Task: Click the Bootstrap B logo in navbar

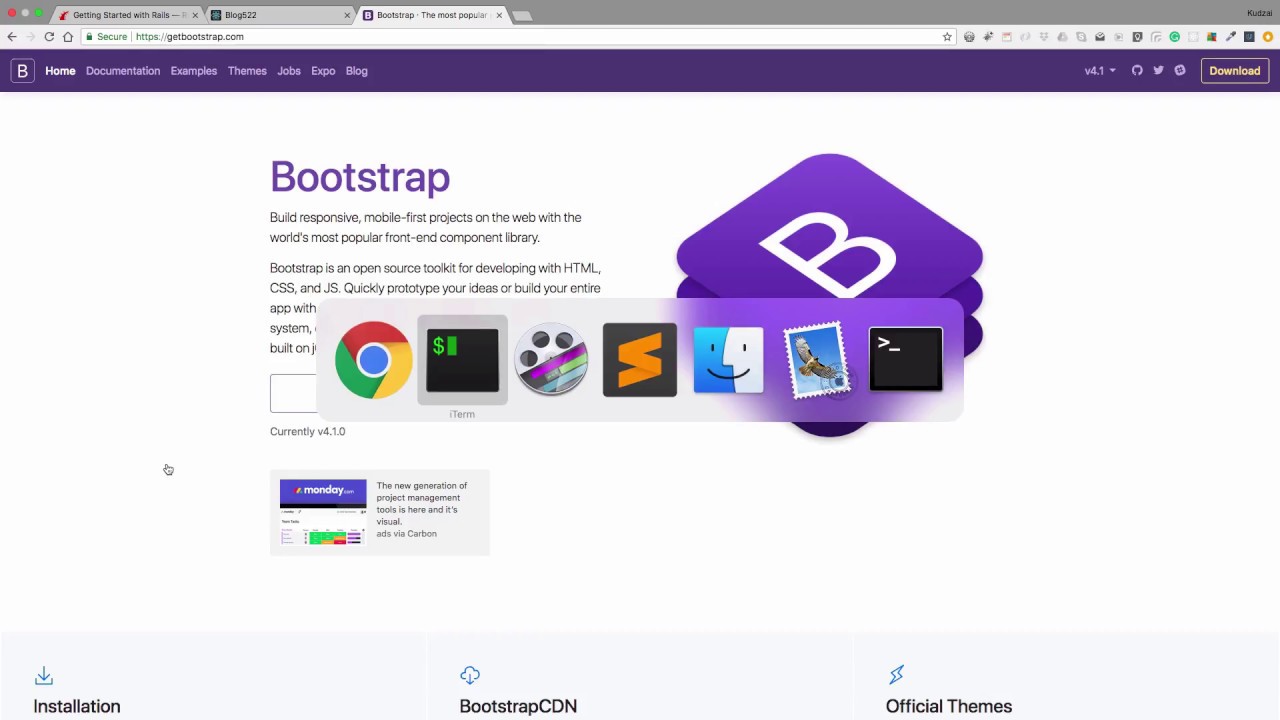Action: tap(22, 71)
